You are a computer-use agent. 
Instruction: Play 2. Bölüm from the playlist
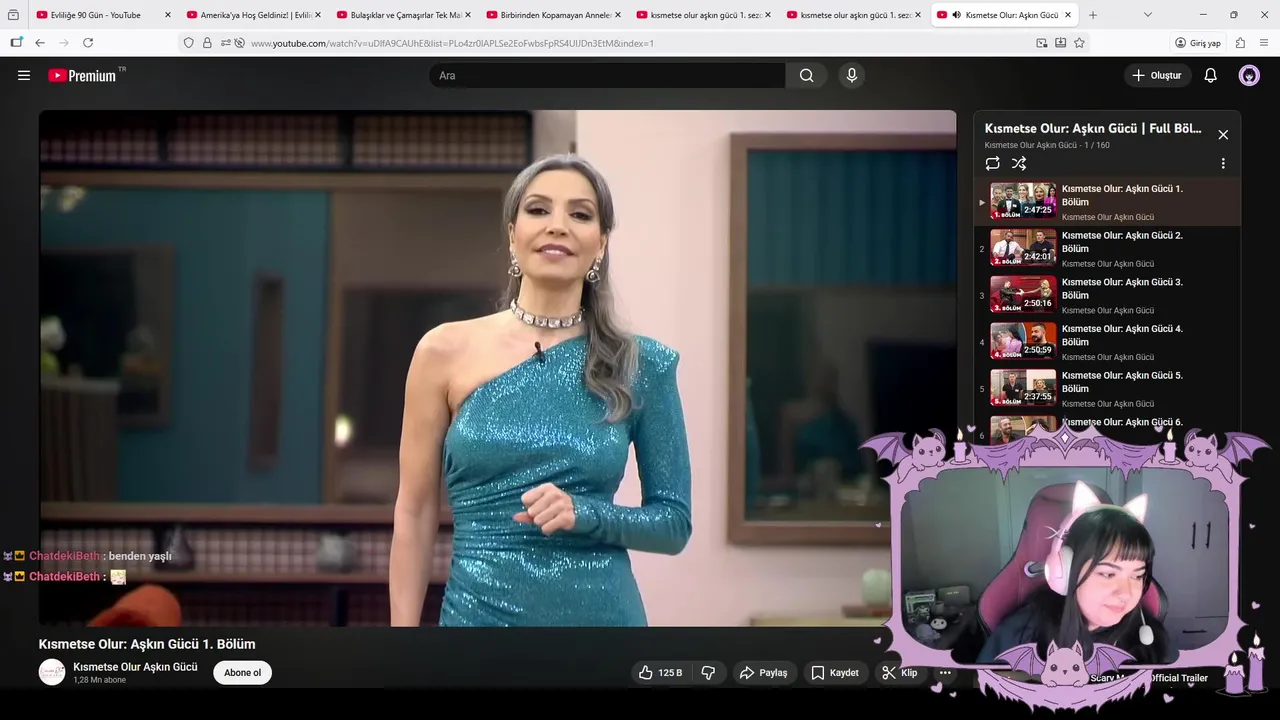point(1108,248)
